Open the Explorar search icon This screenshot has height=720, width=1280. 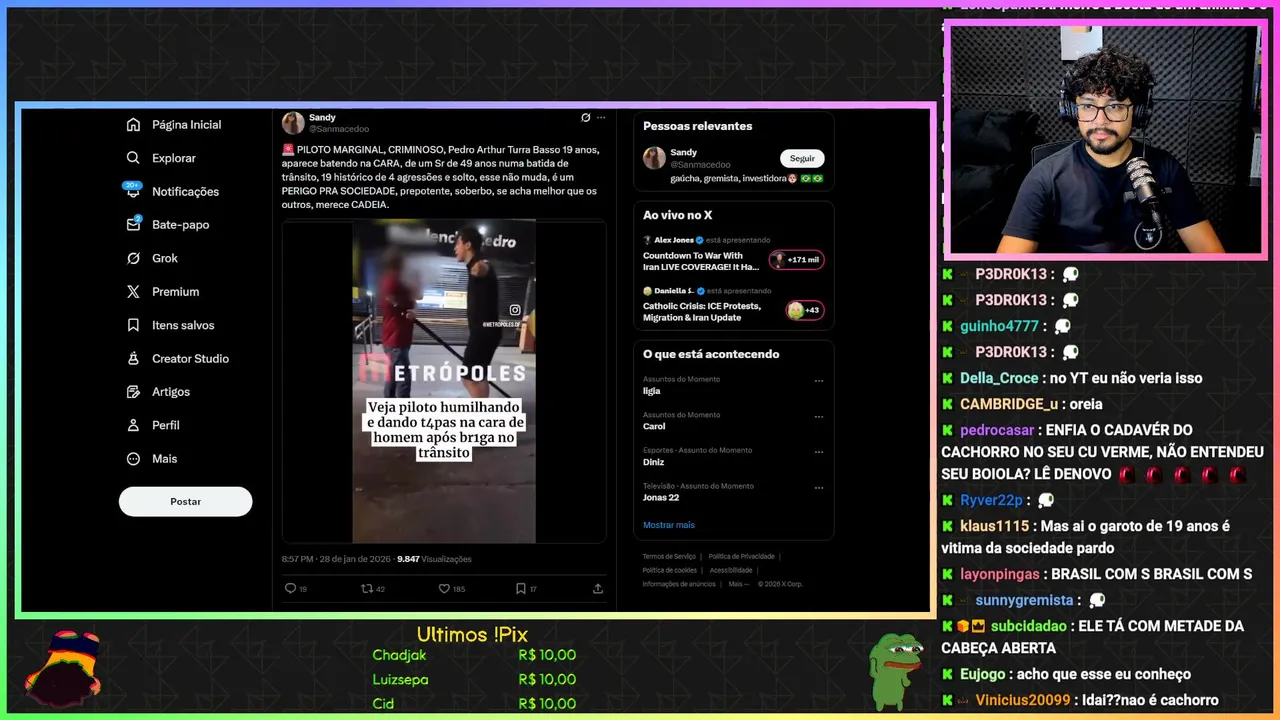[x=133, y=158]
